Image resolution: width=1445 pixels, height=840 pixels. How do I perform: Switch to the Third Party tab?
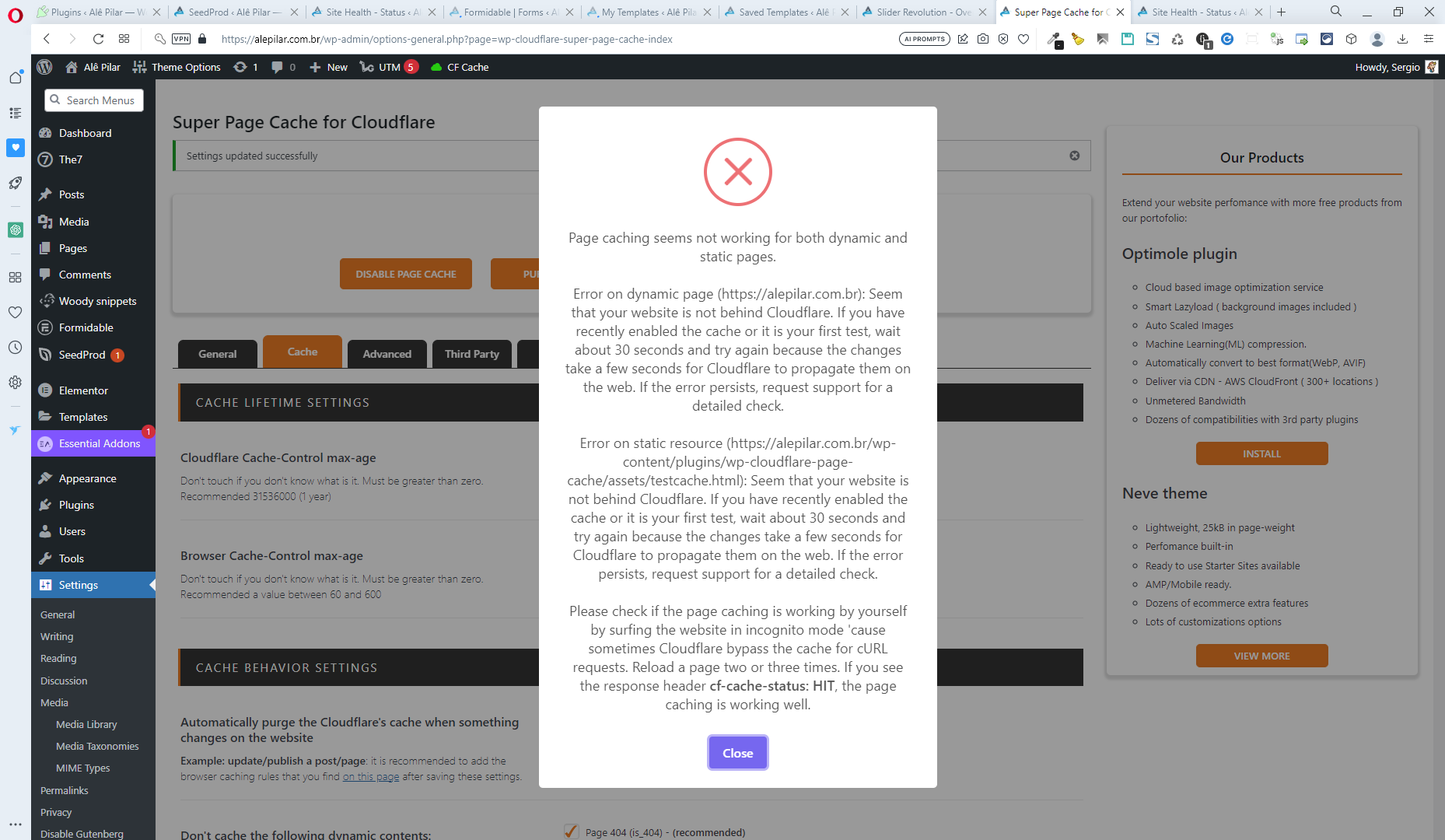472,354
